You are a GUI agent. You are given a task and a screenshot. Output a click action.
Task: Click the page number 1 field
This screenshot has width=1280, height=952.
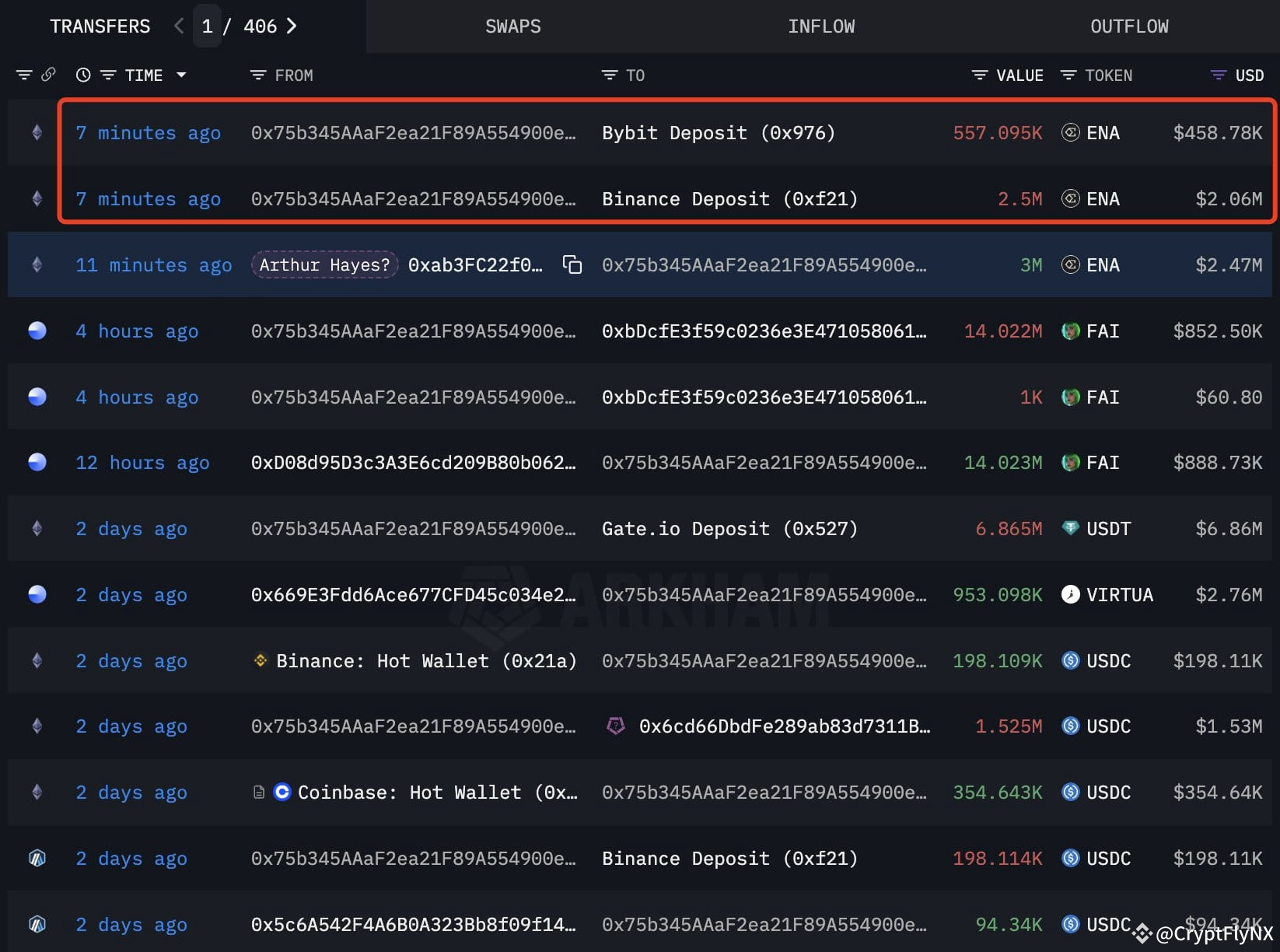[x=207, y=26]
